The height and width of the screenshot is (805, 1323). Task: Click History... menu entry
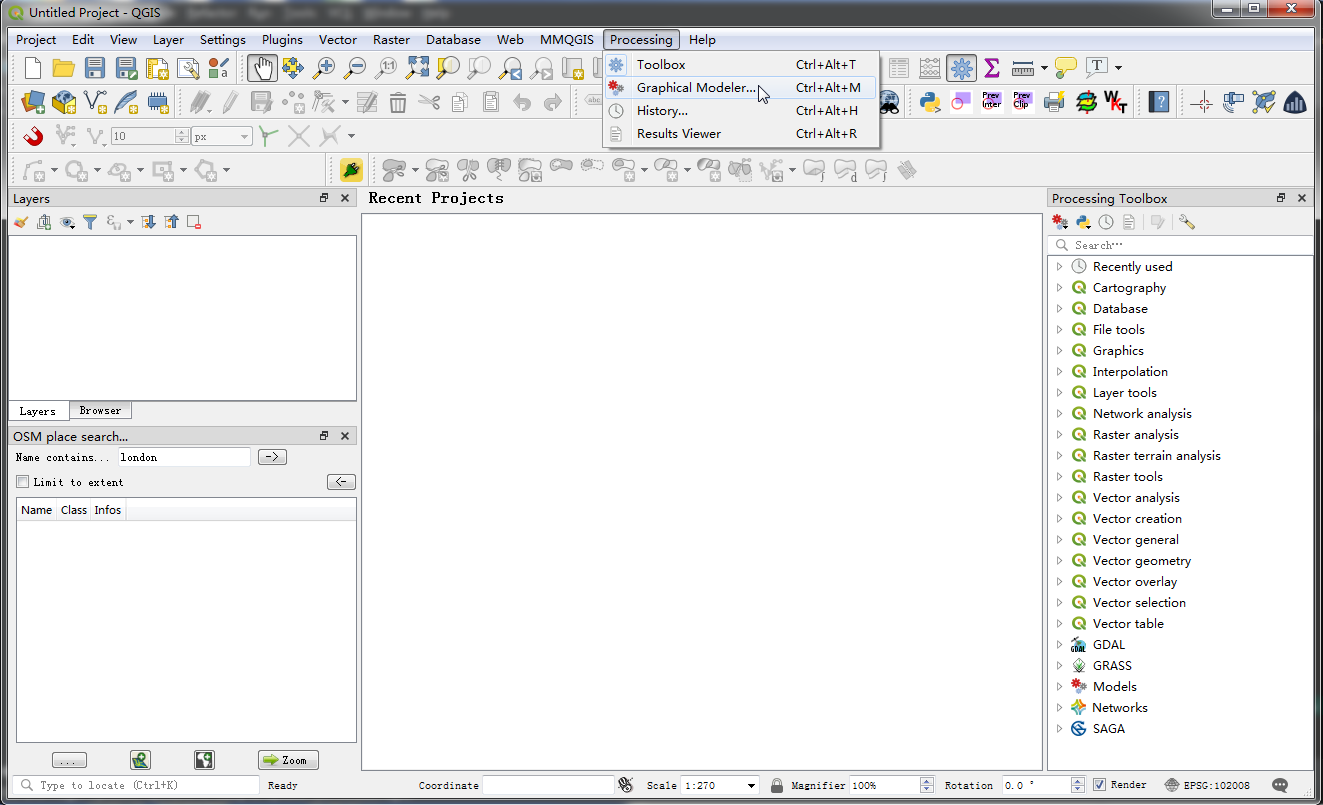click(x=741, y=110)
